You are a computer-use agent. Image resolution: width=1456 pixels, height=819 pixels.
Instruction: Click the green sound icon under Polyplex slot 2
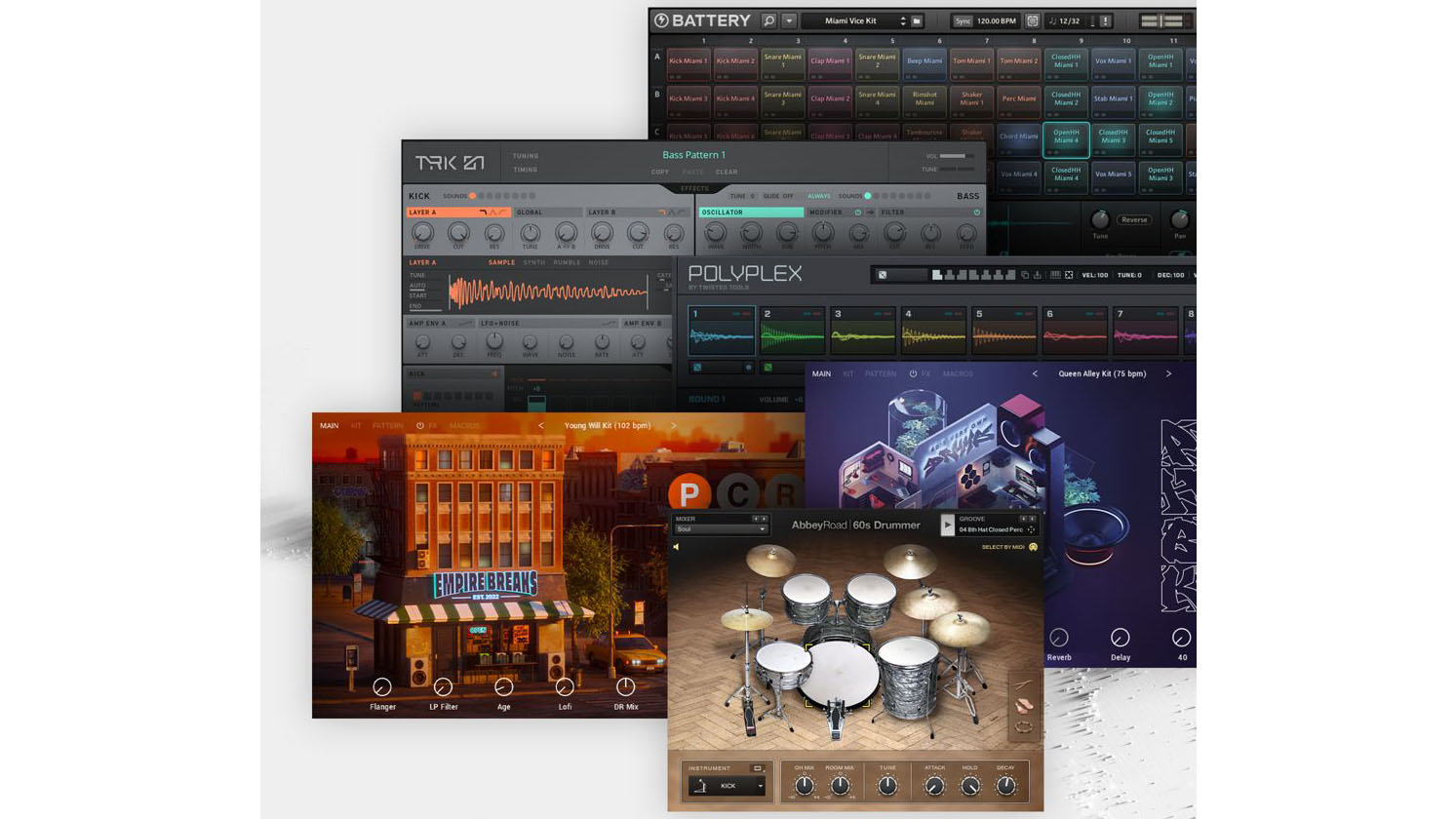767,368
